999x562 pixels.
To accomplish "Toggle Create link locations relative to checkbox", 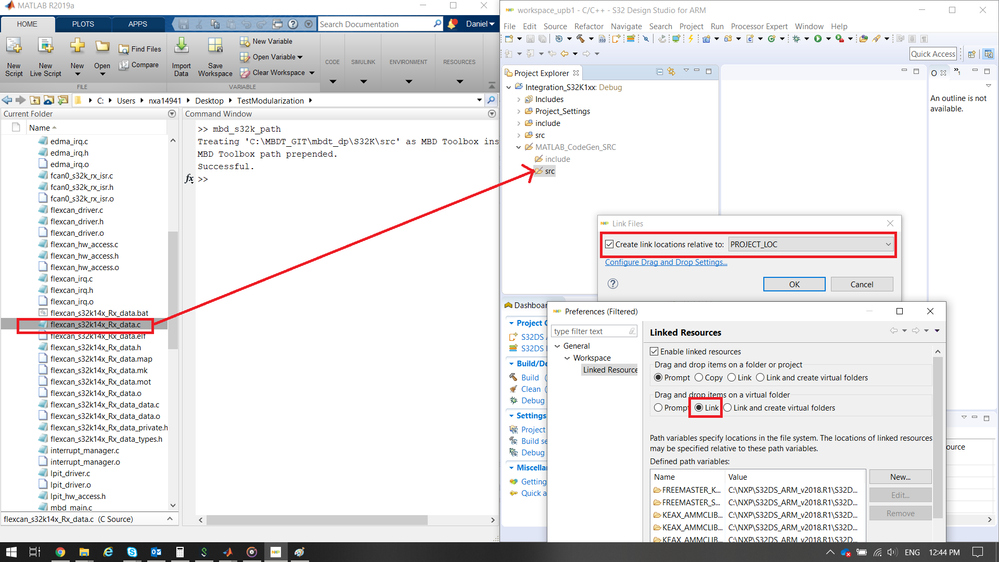I will 609,244.
